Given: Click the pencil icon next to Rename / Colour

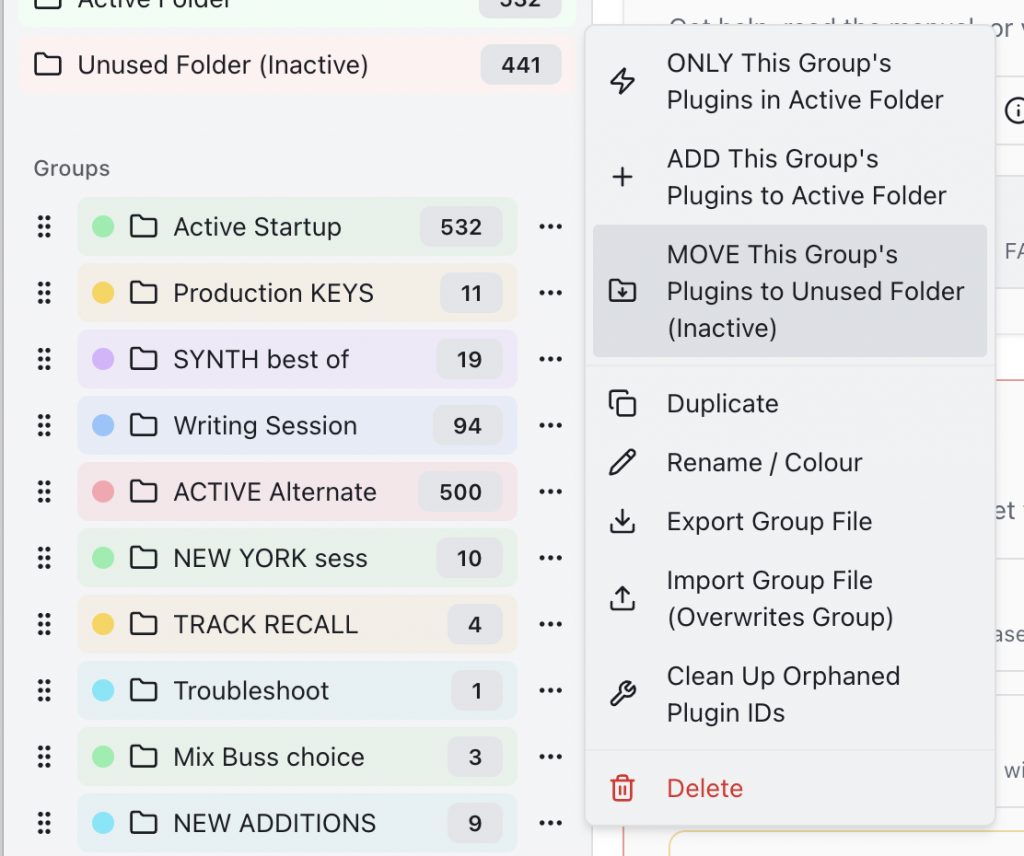Looking at the screenshot, I should tap(623, 463).
